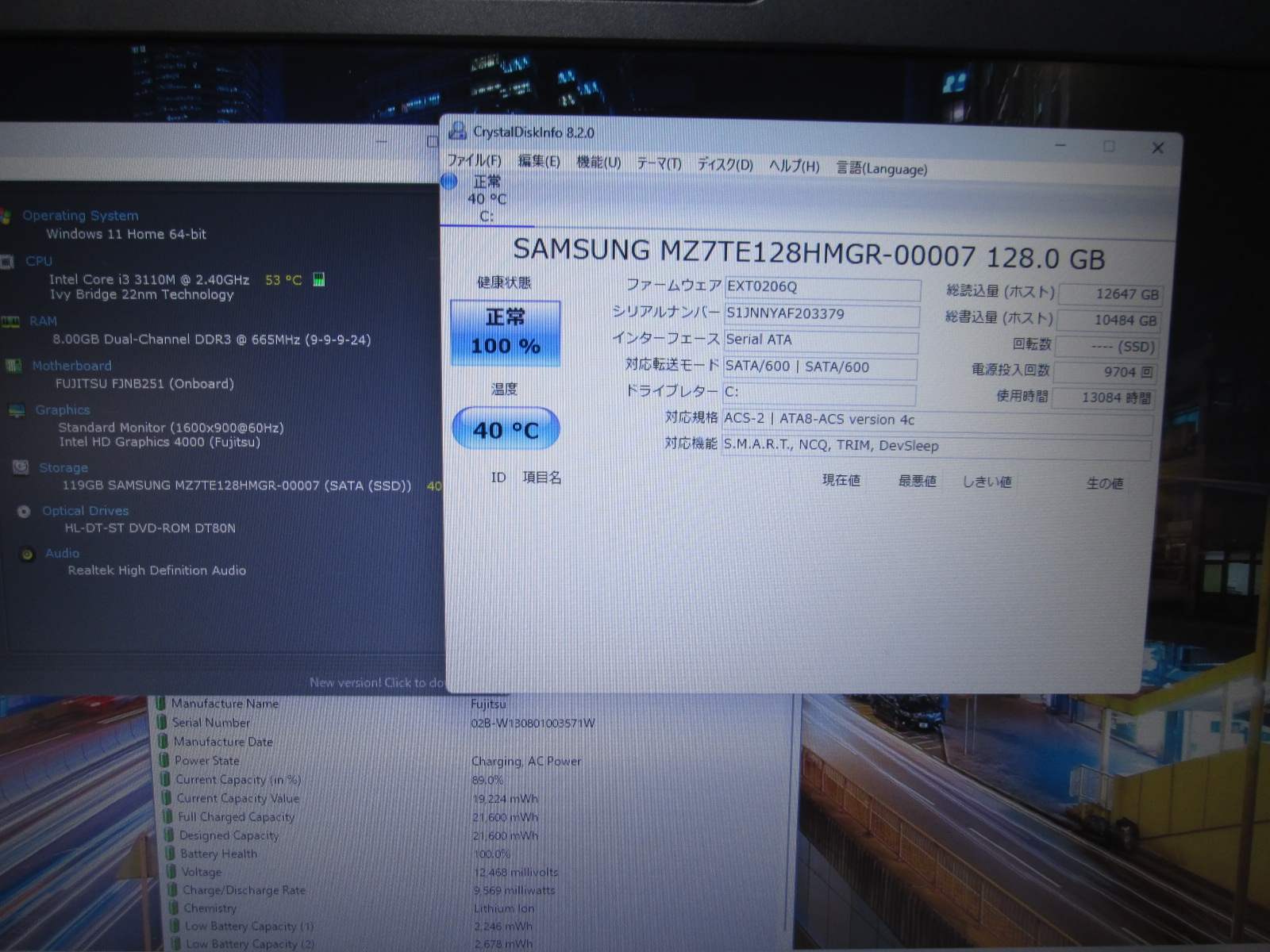Open the 機能(U) menu
This screenshot has height=952, width=1270.
point(598,162)
